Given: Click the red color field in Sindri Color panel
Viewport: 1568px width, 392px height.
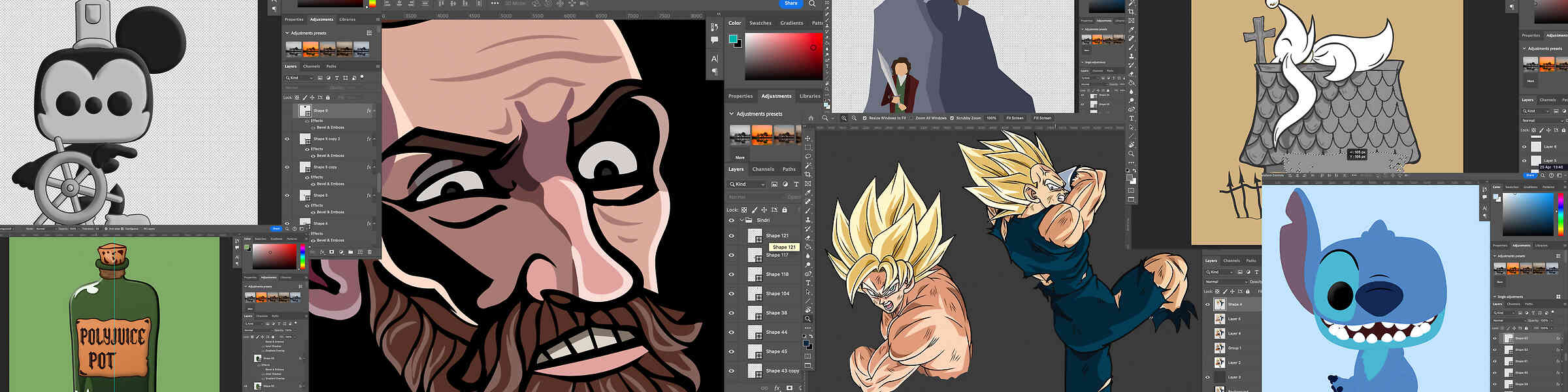Looking at the screenshot, I should pyautogui.click(x=783, y=57).
